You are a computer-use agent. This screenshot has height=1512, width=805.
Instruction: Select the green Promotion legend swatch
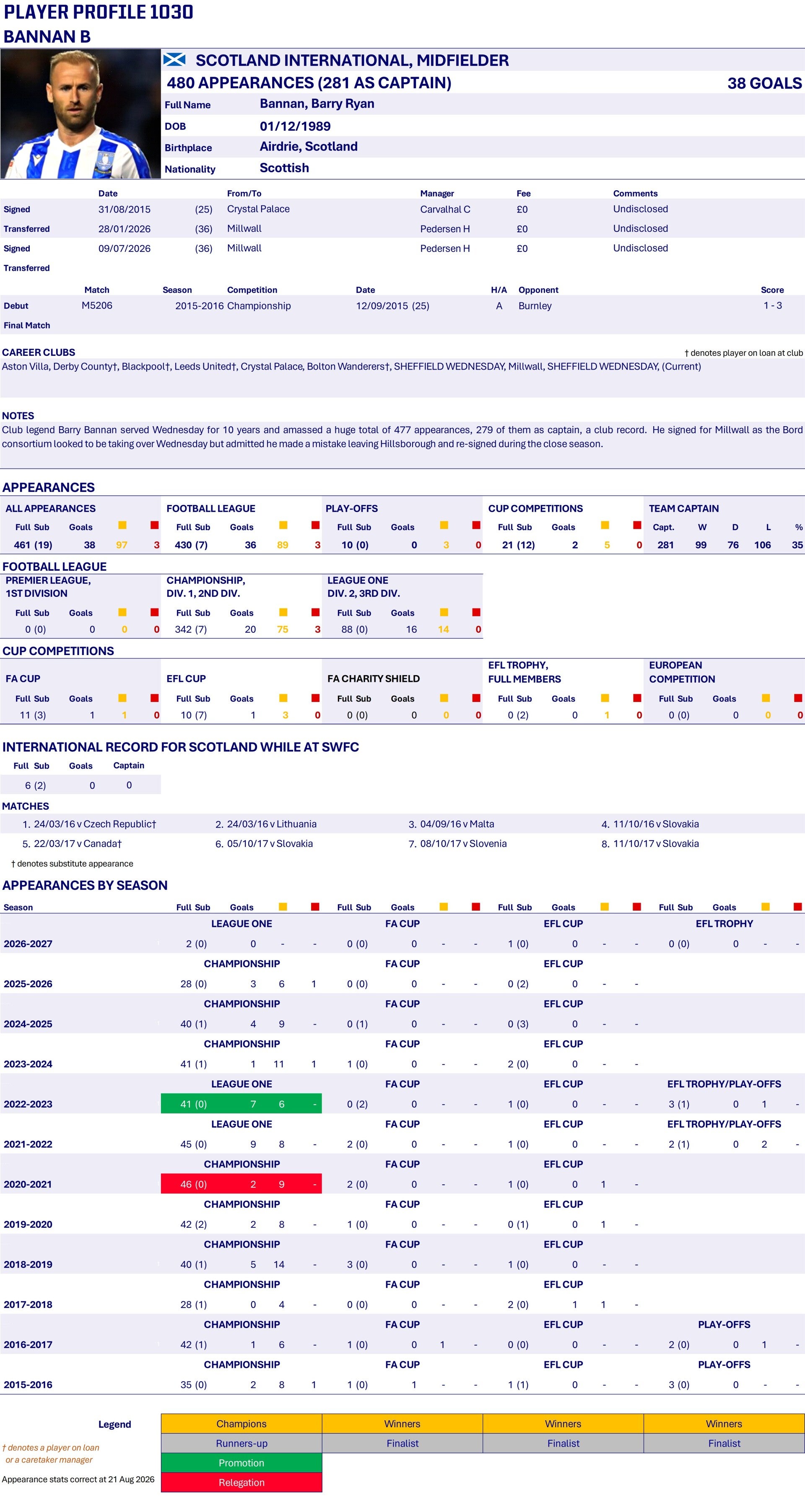241,1463
